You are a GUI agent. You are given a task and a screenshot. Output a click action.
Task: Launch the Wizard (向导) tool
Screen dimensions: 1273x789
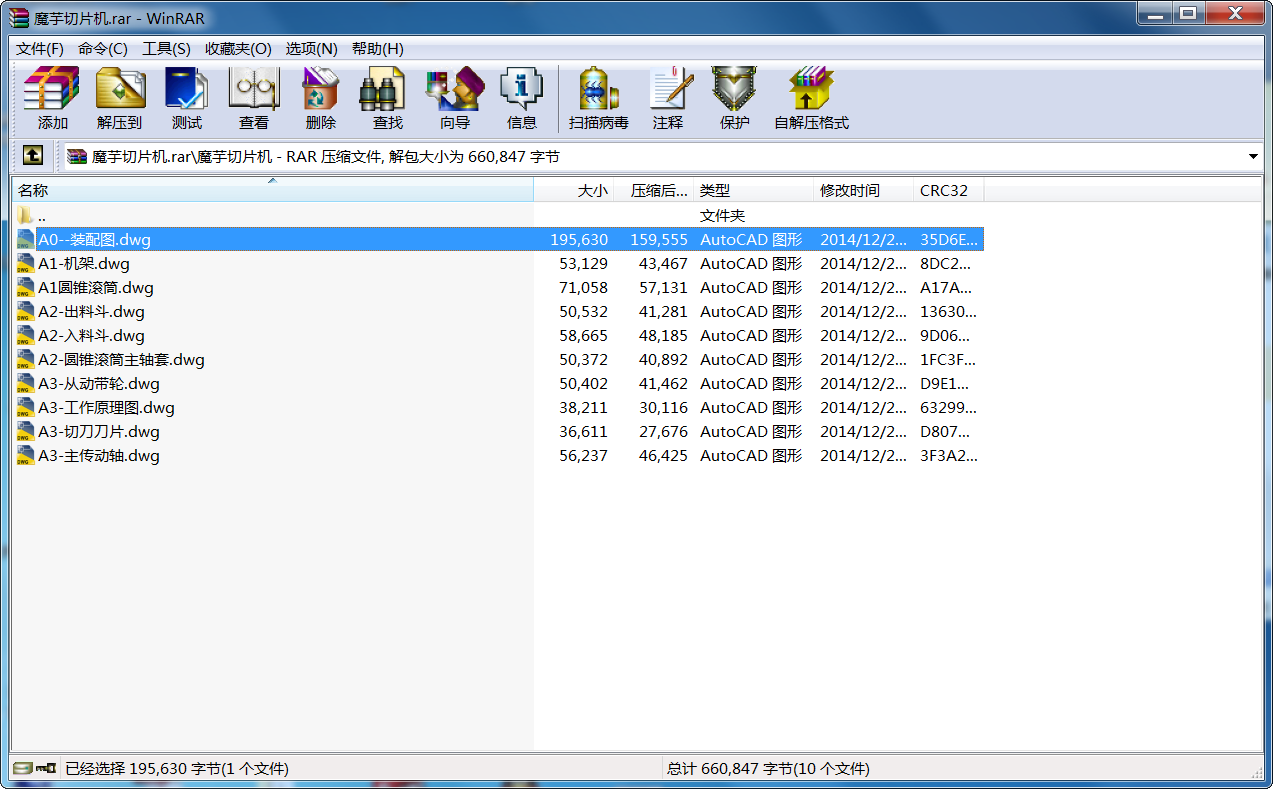coord(454,98)
